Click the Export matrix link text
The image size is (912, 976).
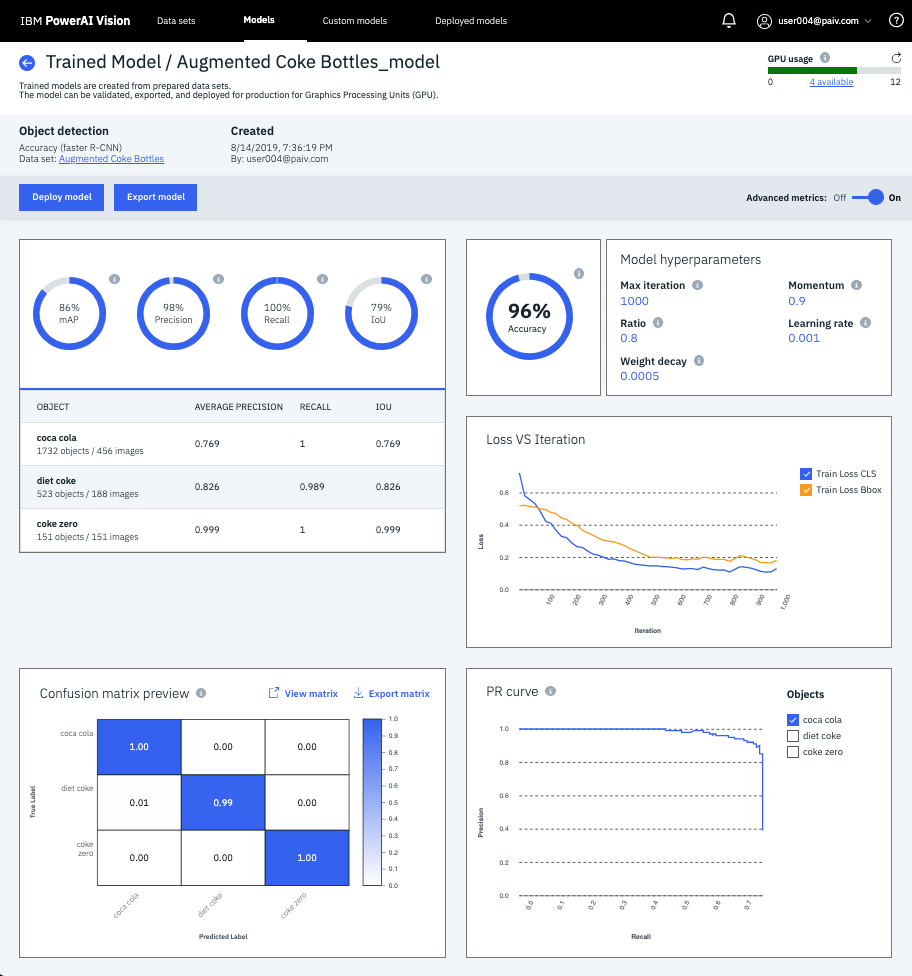(399, 693)
